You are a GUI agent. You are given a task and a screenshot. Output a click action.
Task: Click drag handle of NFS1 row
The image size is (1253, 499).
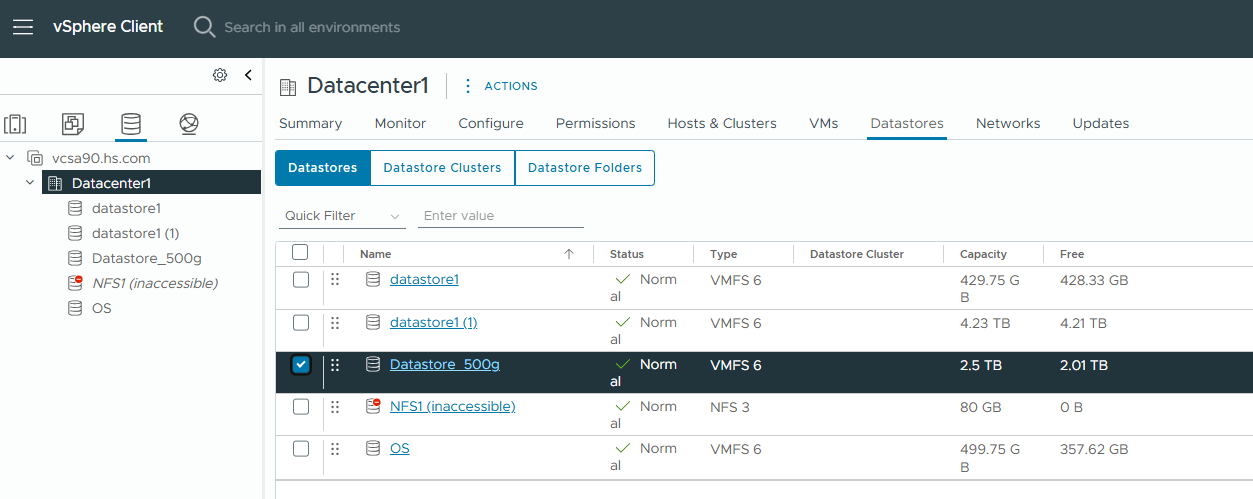(x=335, y=407)
